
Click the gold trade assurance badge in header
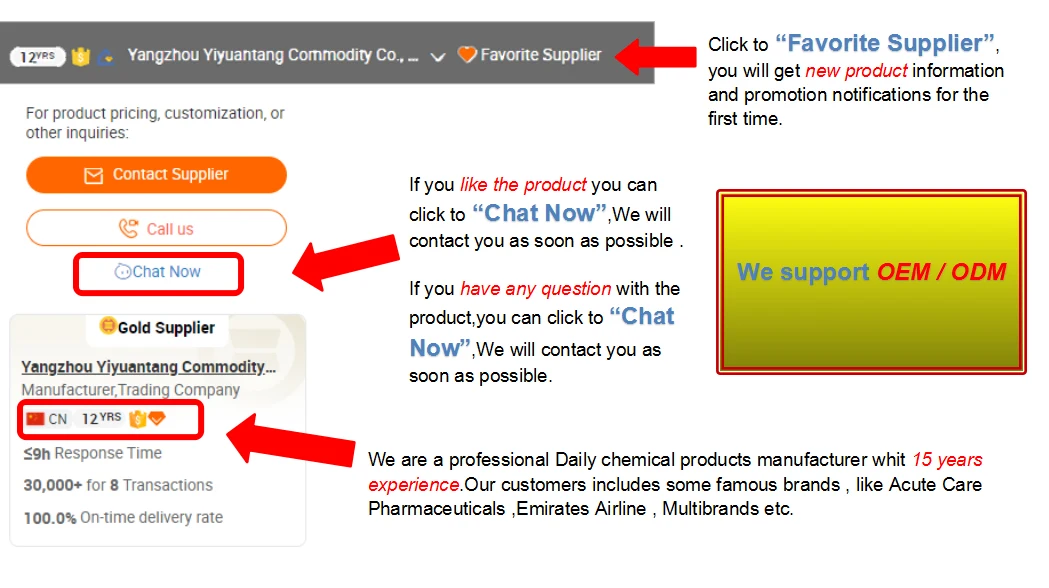pos(81,56)
